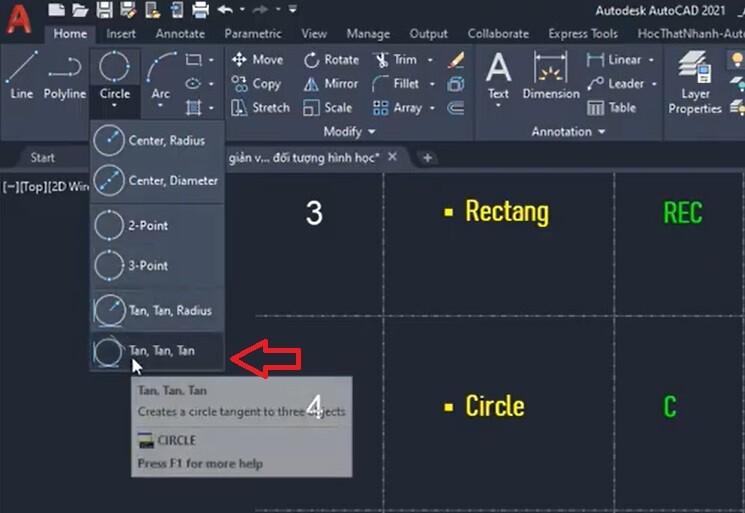Image resolution: width=745 pixels, height=513 pixels.
Task: Select the Line tool
Action: [x=22, y=75]
